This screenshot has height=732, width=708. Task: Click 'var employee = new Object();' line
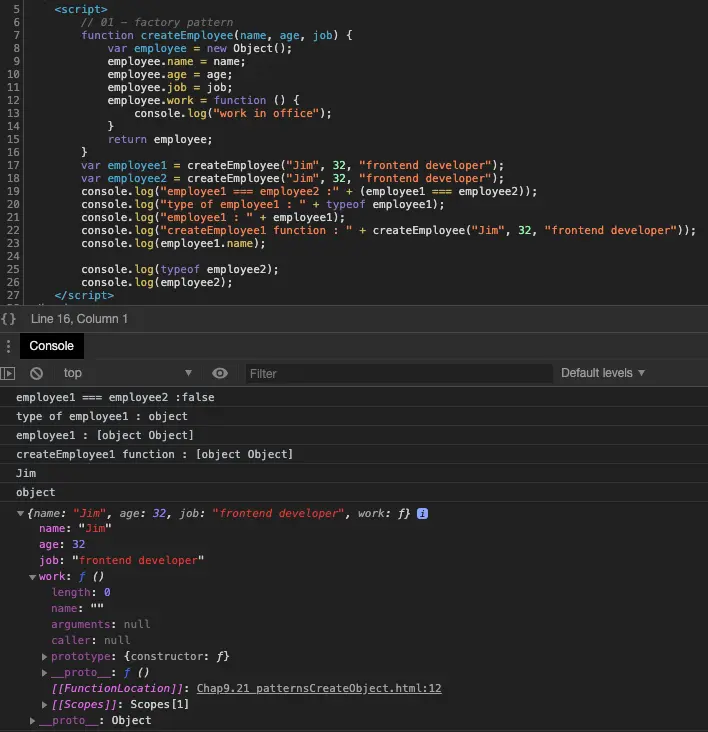coord(200,49)
